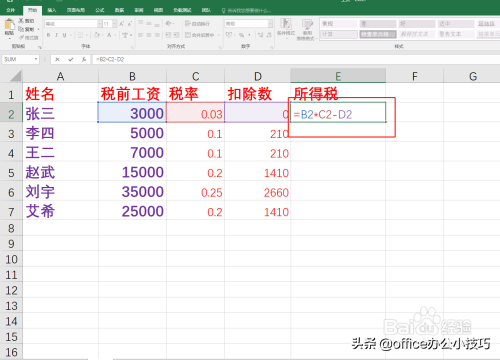
Task: Open Format as Table (套用表格格式)
Action: coord(307,29)
